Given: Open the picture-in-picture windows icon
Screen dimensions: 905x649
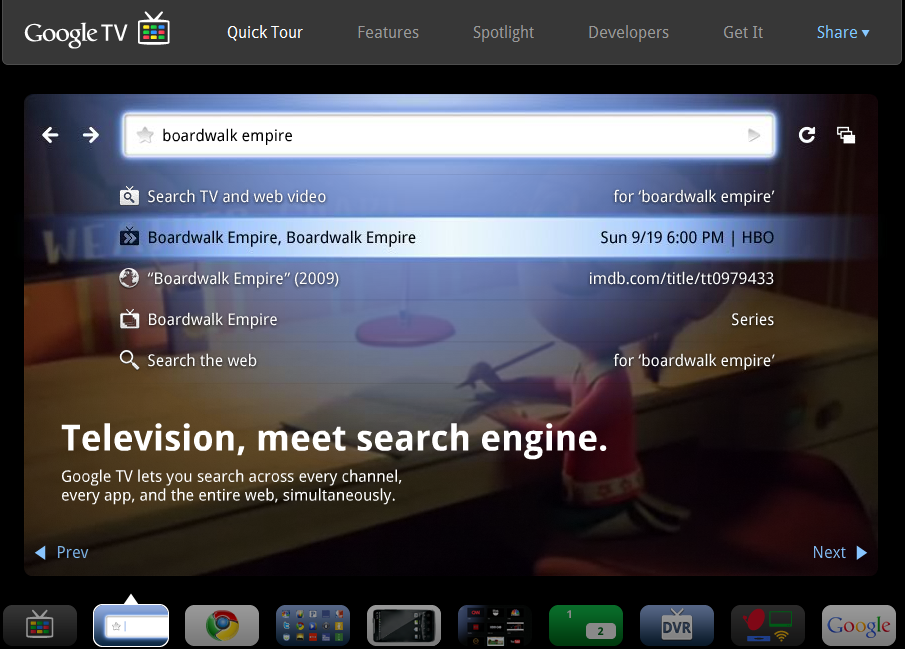Looking at the screenshot, I should pos(845,135).
